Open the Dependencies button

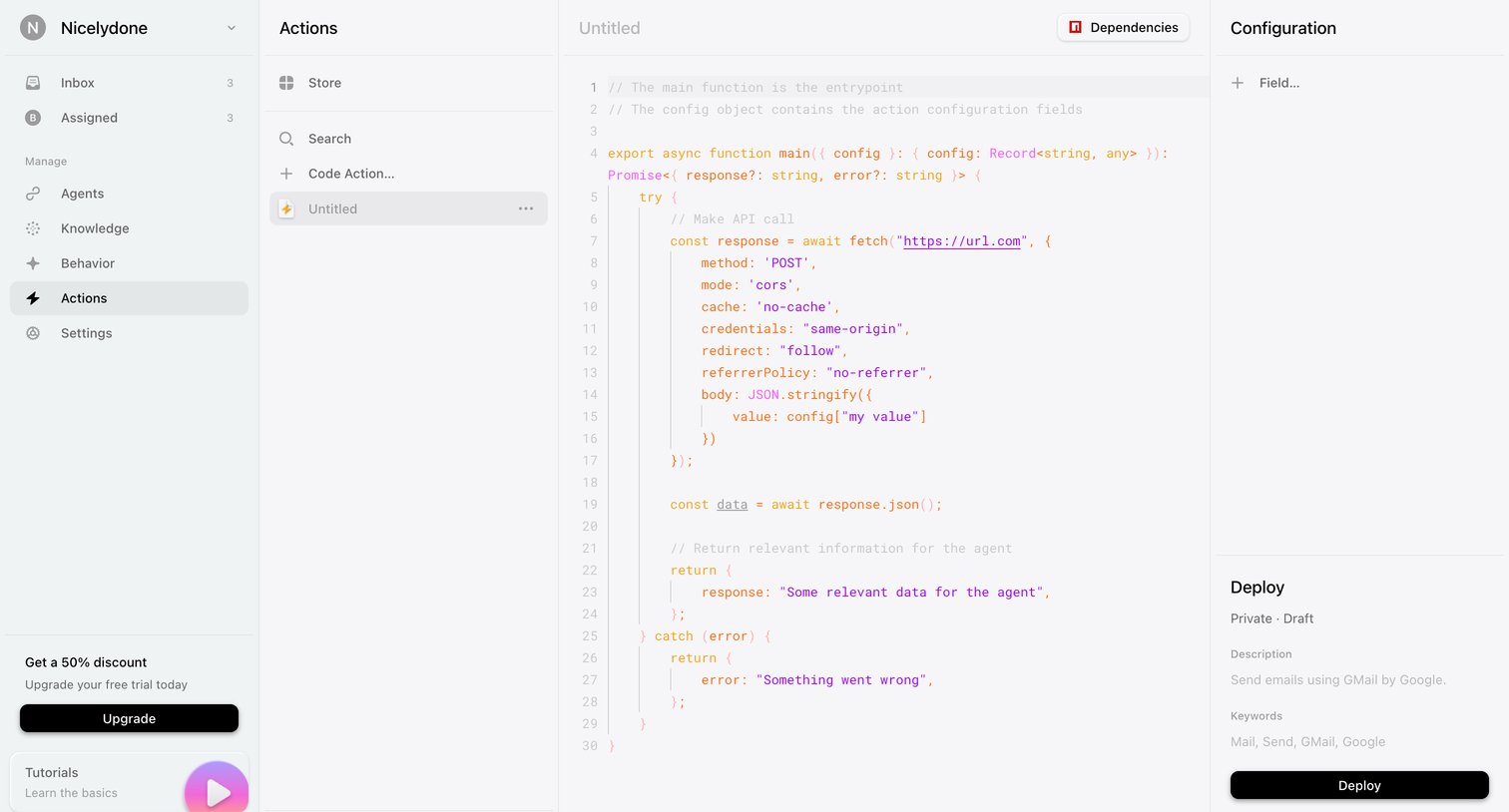click(x=1123, y=27)
